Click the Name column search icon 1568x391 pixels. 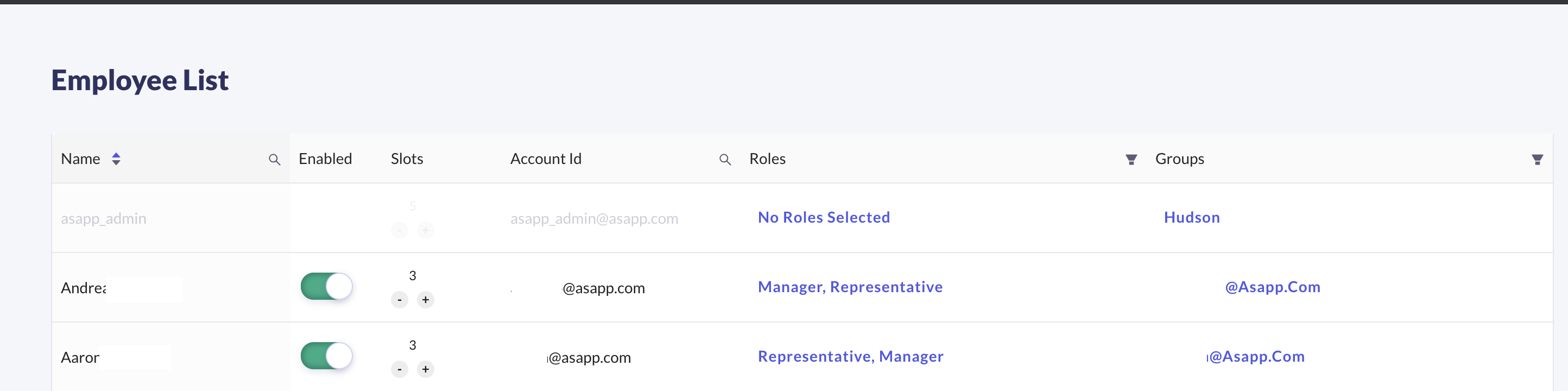click(x=275, y=160)
